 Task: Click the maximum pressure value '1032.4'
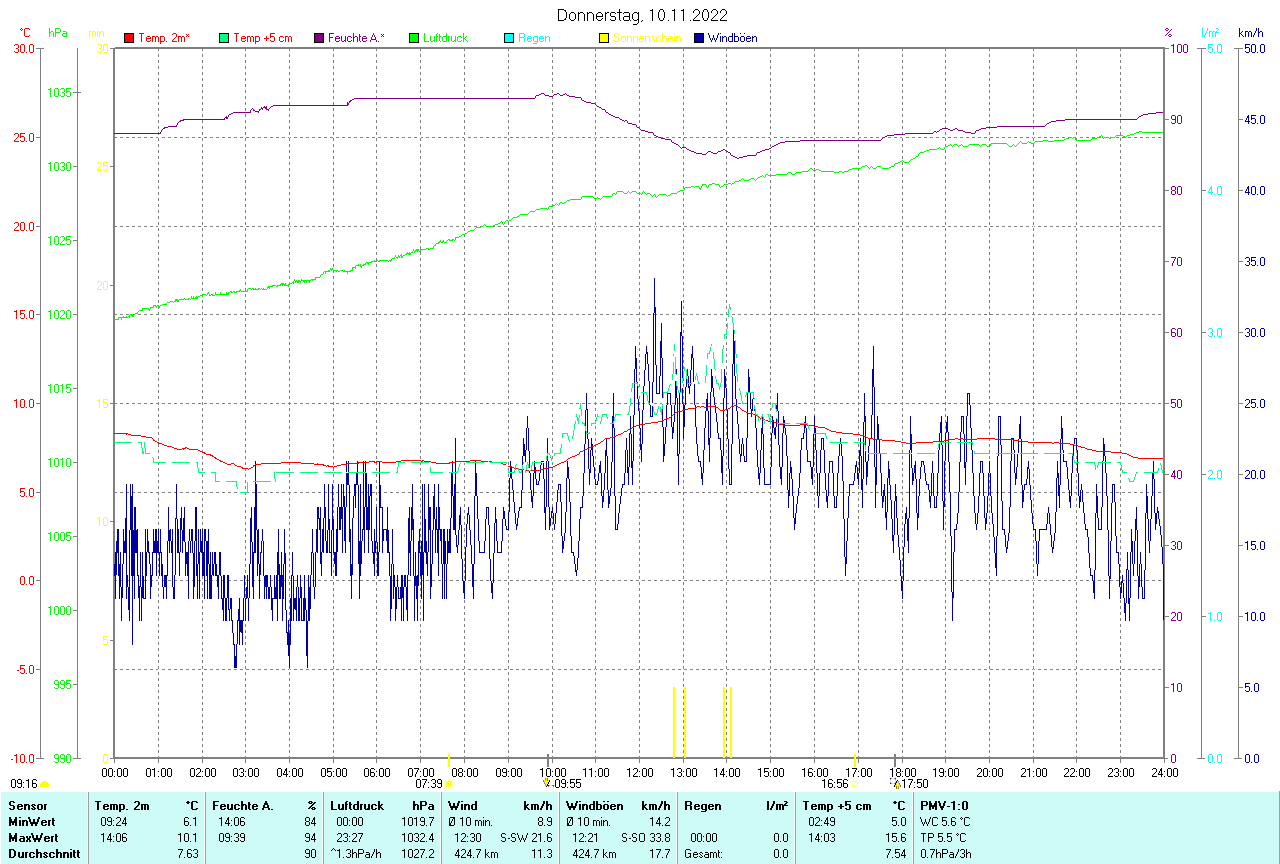click(x=417, y=838)
